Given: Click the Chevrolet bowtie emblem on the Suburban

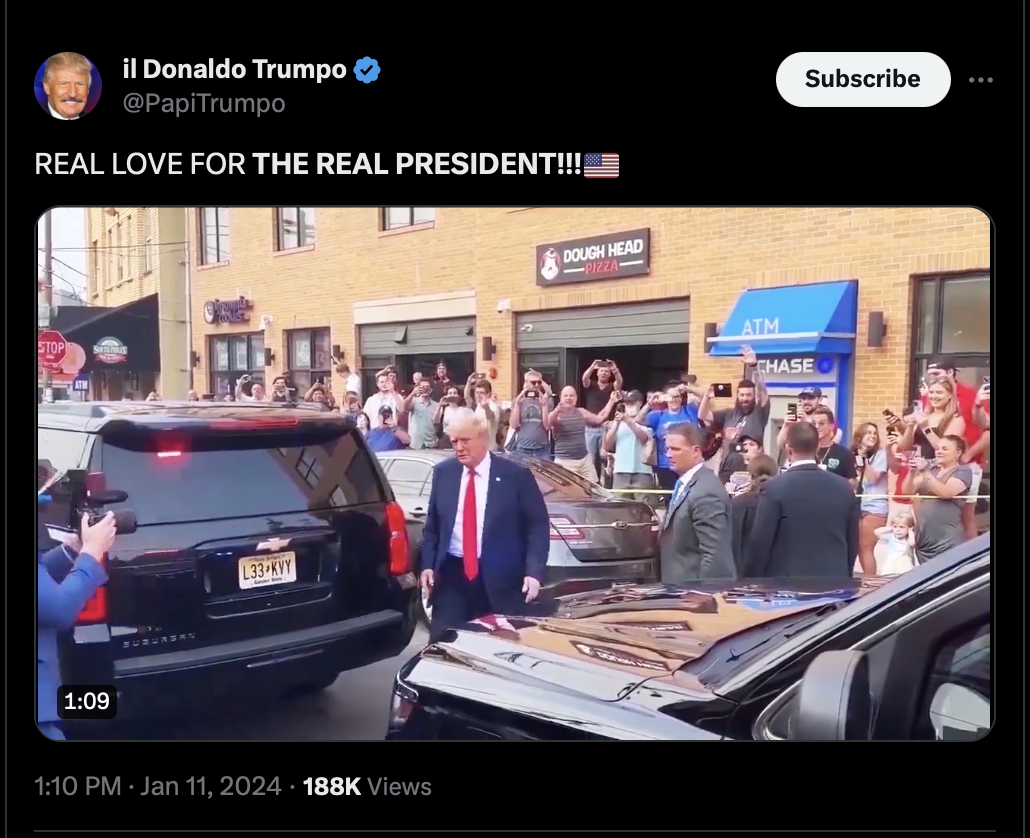Looking at the screenshot, I should tap(273, 544).
